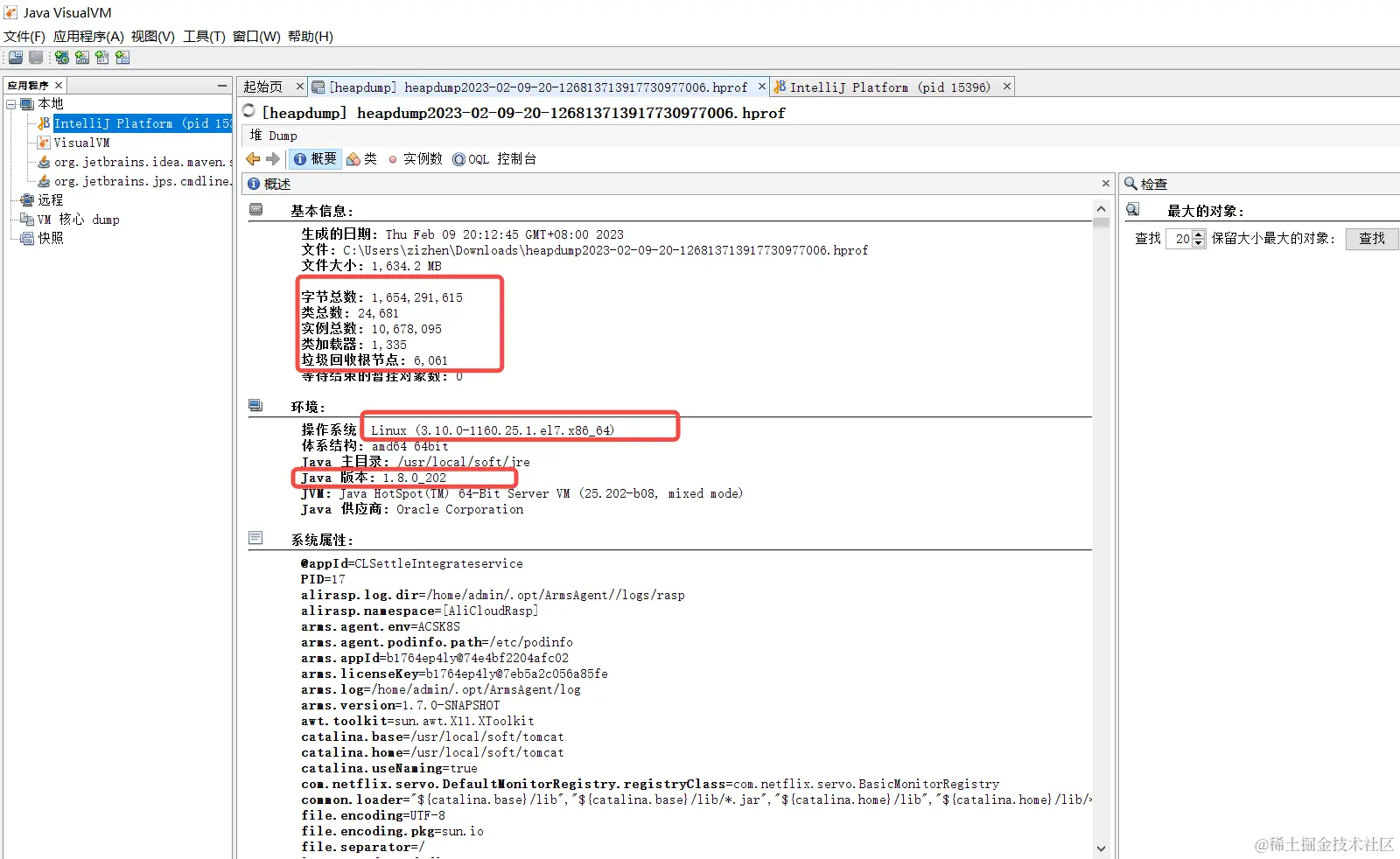
Task: Select IntelliJ Platform process in tree
Action: click(143, 123)
